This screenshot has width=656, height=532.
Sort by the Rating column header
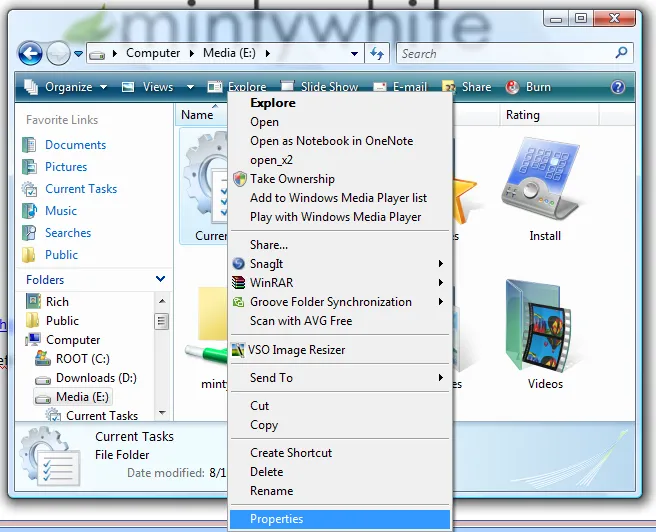(549, 115)
